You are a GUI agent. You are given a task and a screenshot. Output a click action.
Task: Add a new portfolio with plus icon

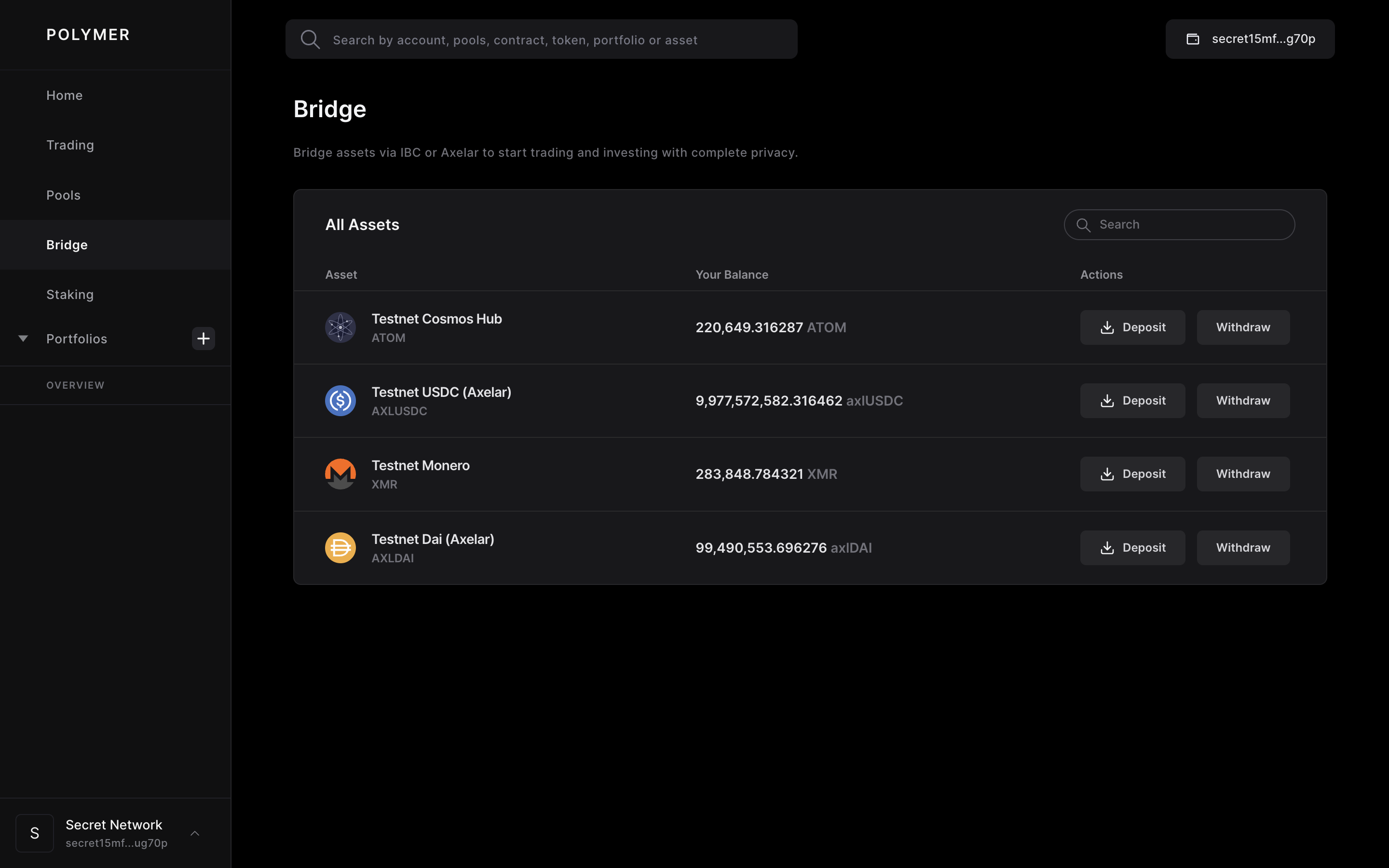tap(203, 339)
